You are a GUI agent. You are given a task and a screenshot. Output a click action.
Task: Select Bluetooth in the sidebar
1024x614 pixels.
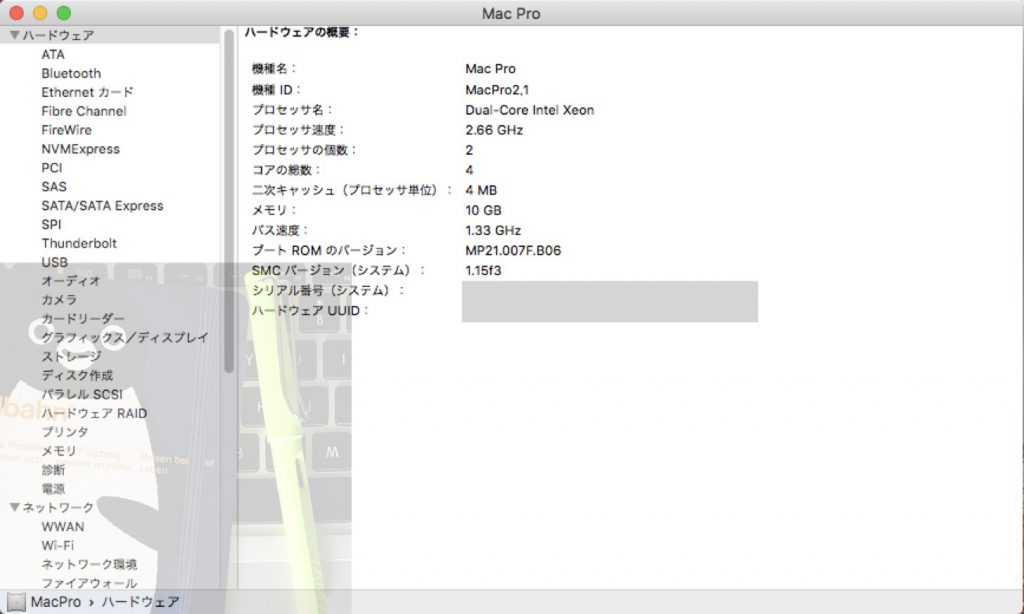(x=71, y=73)
